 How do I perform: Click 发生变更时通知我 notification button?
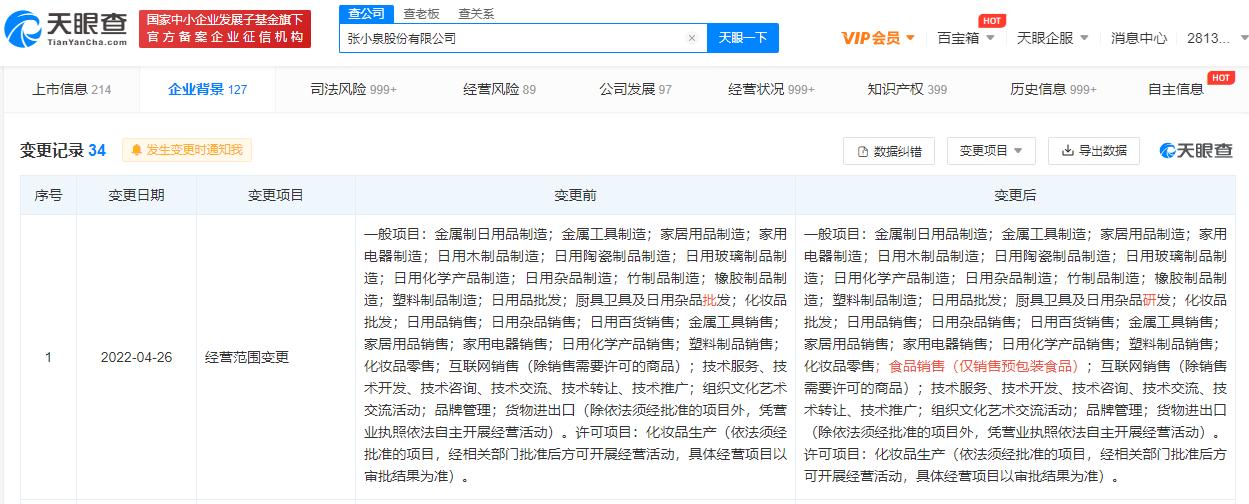pos(188,150)
